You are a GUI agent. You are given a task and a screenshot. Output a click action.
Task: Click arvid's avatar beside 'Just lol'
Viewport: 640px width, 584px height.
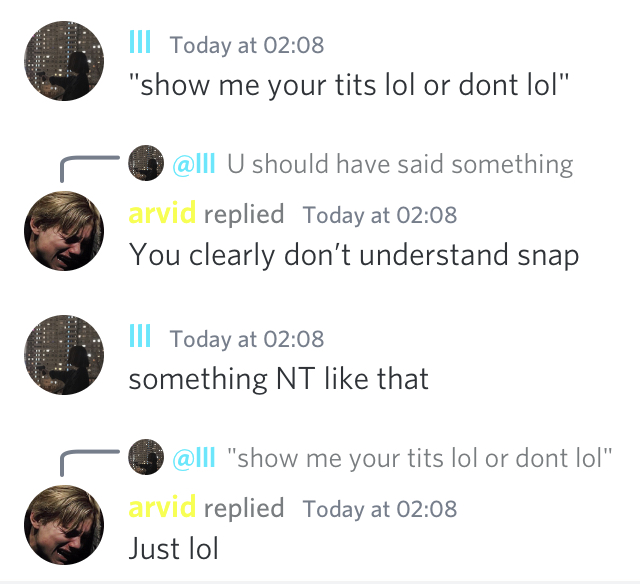pyautogui.click(x=64, y=525)
